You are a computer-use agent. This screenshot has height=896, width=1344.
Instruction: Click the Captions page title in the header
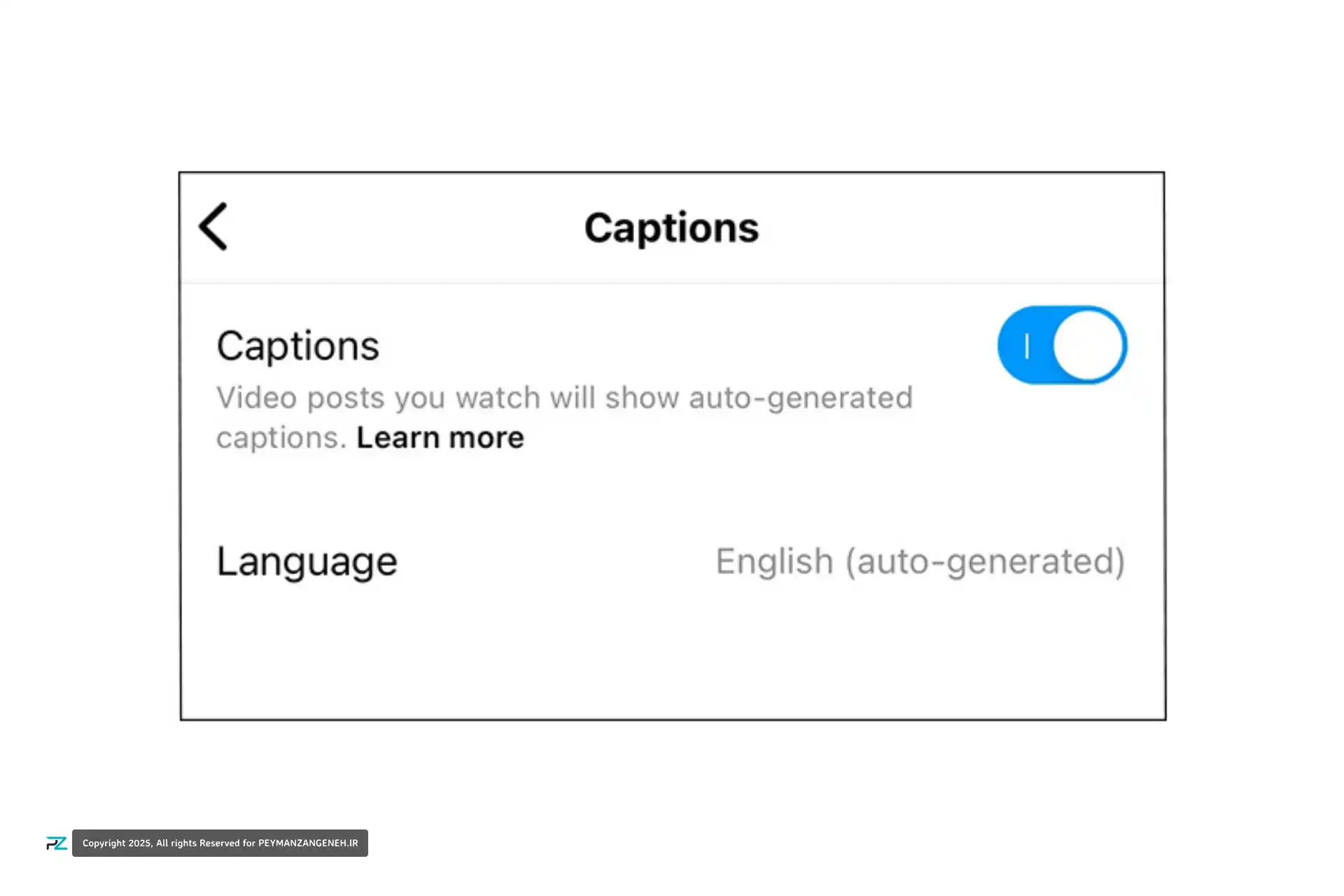pyautogui.click(x=671, y=227)
